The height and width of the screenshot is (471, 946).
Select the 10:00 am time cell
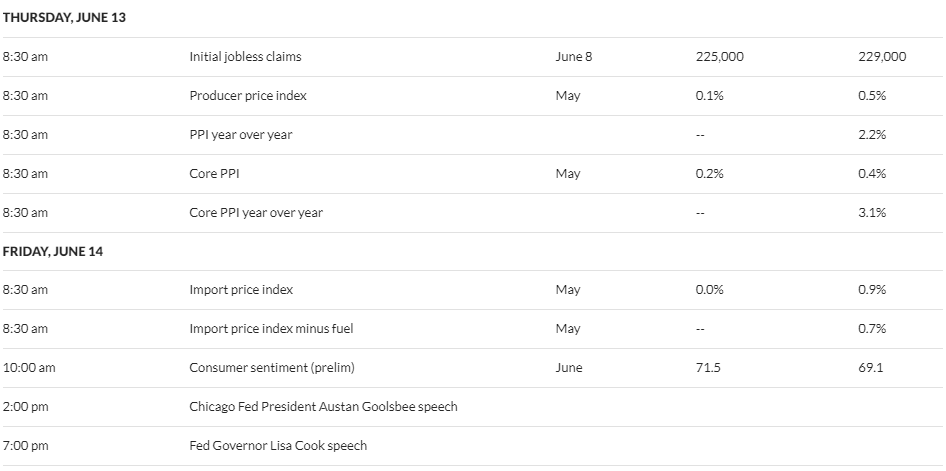(28, 367)
